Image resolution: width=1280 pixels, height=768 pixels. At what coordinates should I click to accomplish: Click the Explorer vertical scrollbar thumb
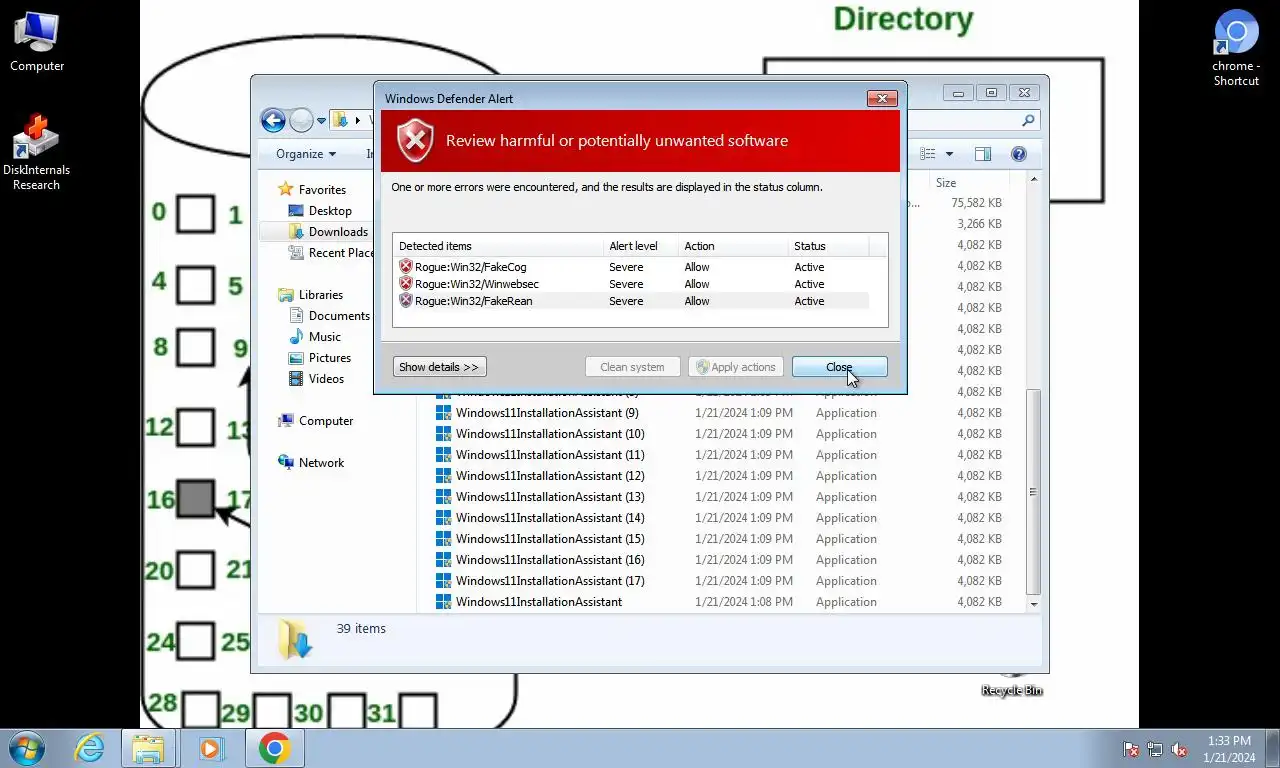pyautogui.click(x=1034, y=491)
